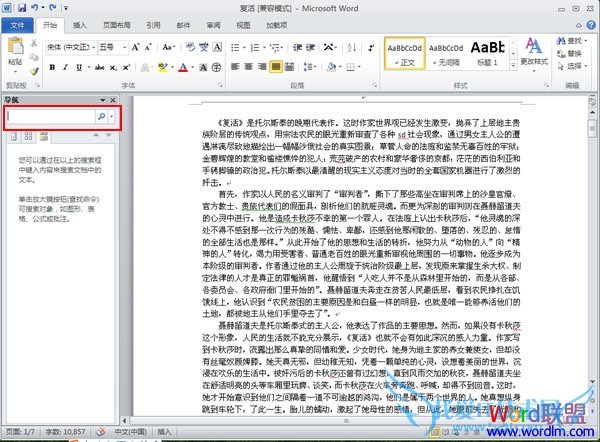Switch to the 视图 View tab

pos(243,25)
